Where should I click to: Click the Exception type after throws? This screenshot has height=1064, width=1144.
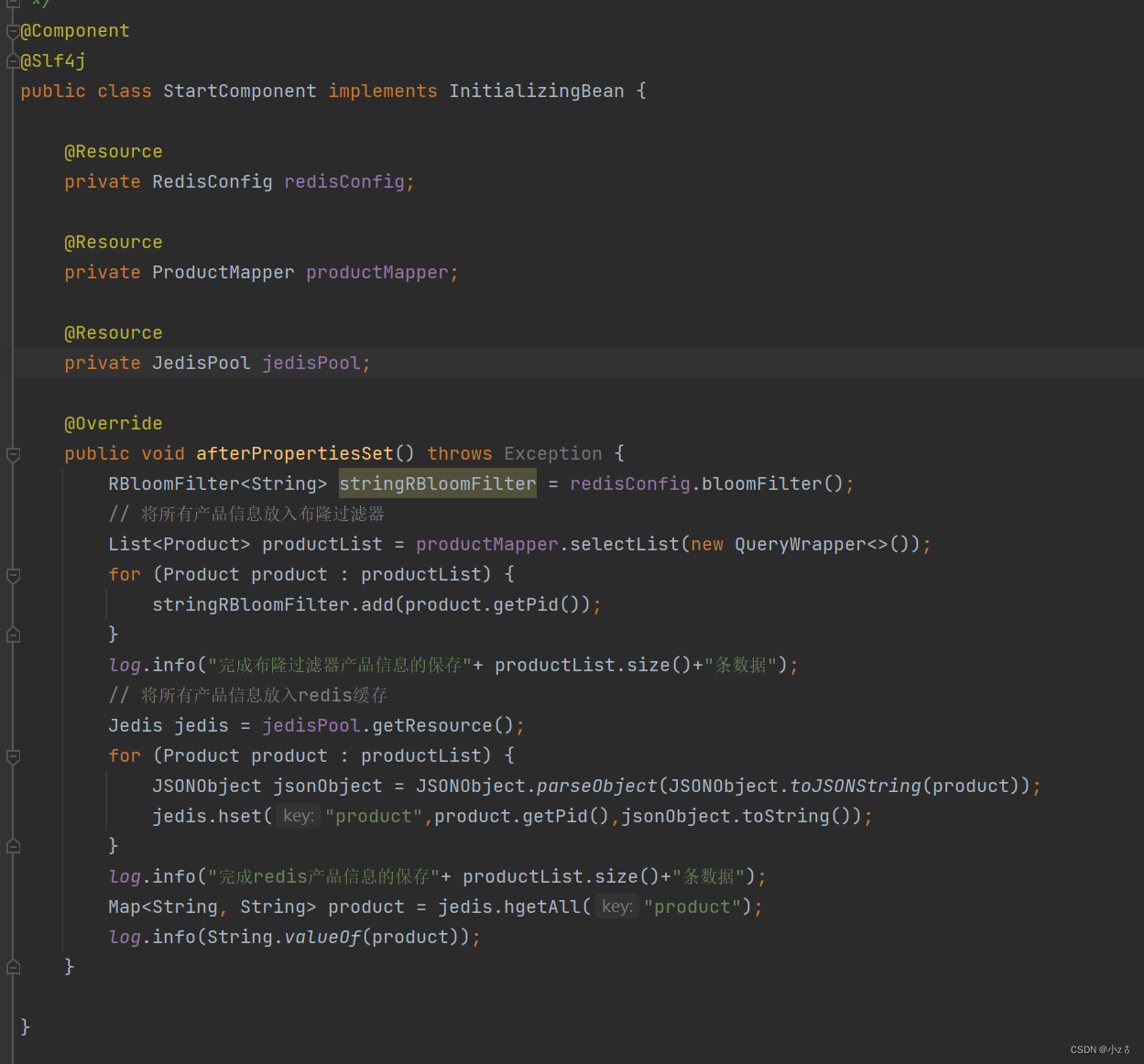pyautogui.click(x=553, y=453)
